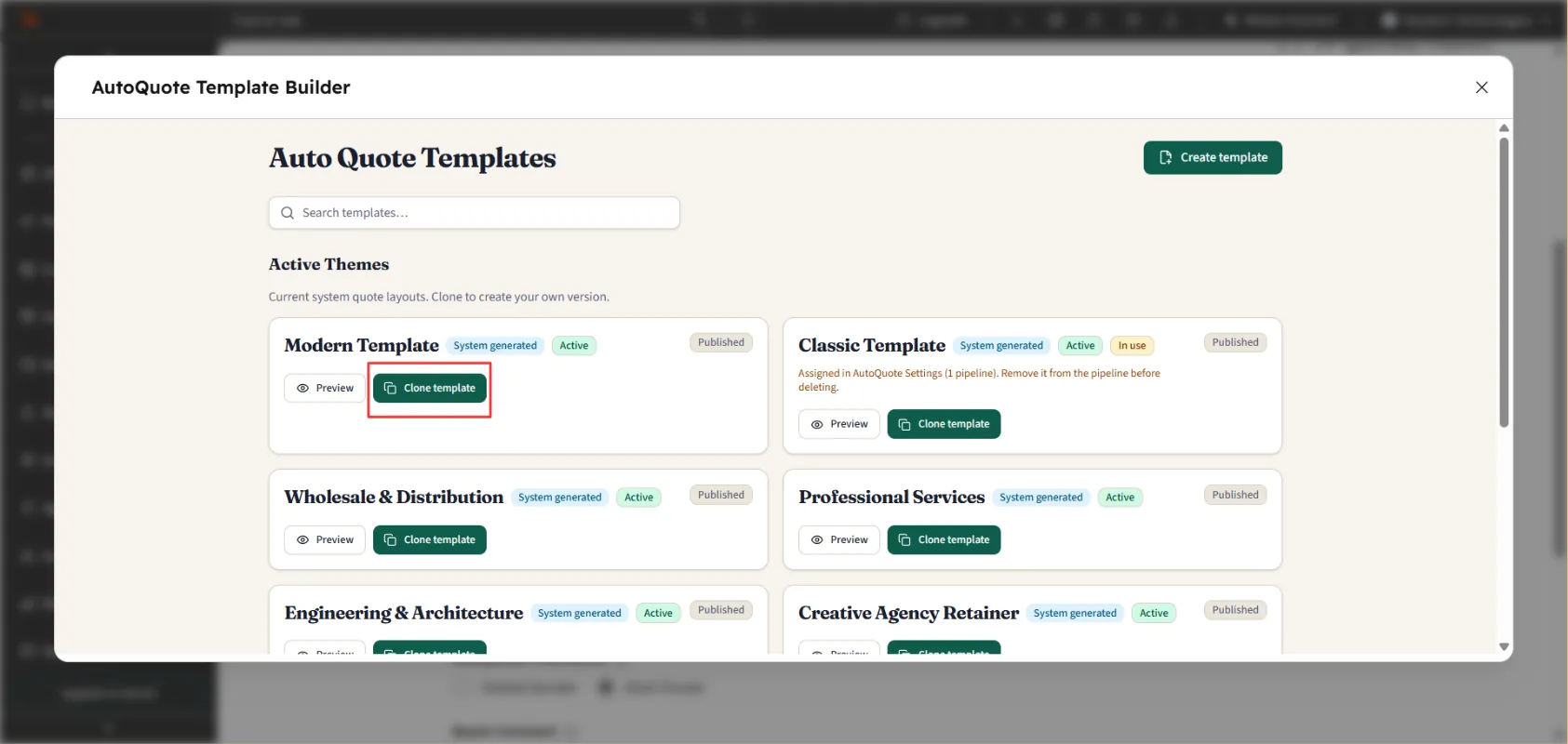Screen dimensions: 1568x744
Task: Click the Create template button
Action: [x=1212, y=157]
